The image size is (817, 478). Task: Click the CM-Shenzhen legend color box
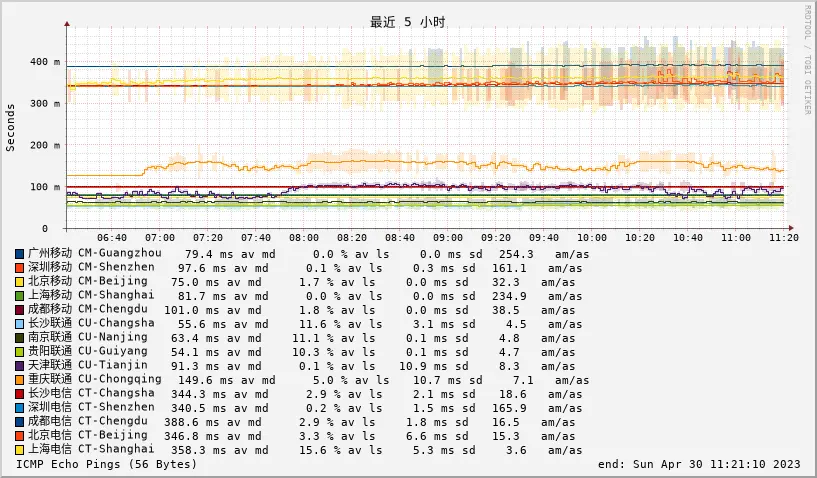tap(19, 268)
